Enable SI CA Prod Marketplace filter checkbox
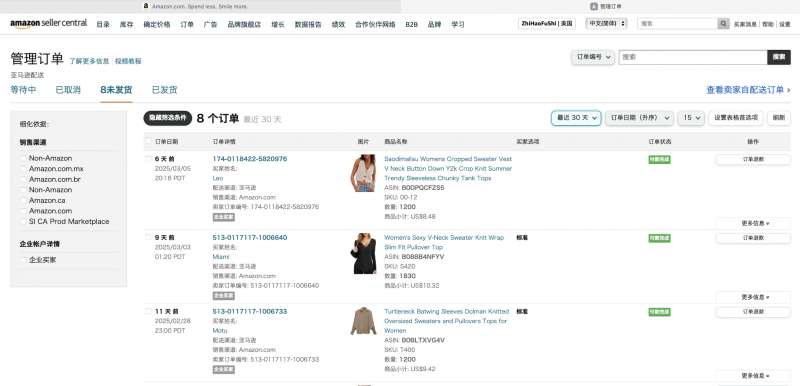This screenshot has height=386, width=800. (x=23, y=221)
